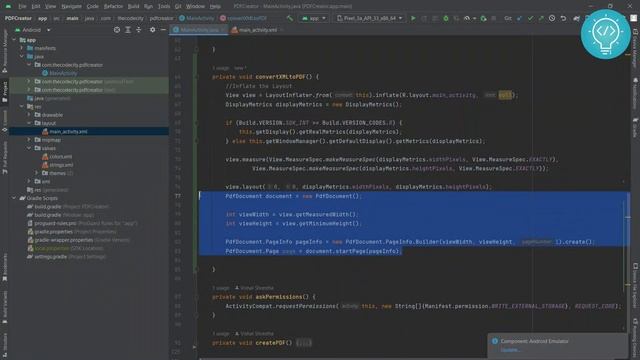This screenshot has height=360, width=640.
Task: Click gutter fold marker beside convertXMLtoPDF
Action: [x=196, y=77]
